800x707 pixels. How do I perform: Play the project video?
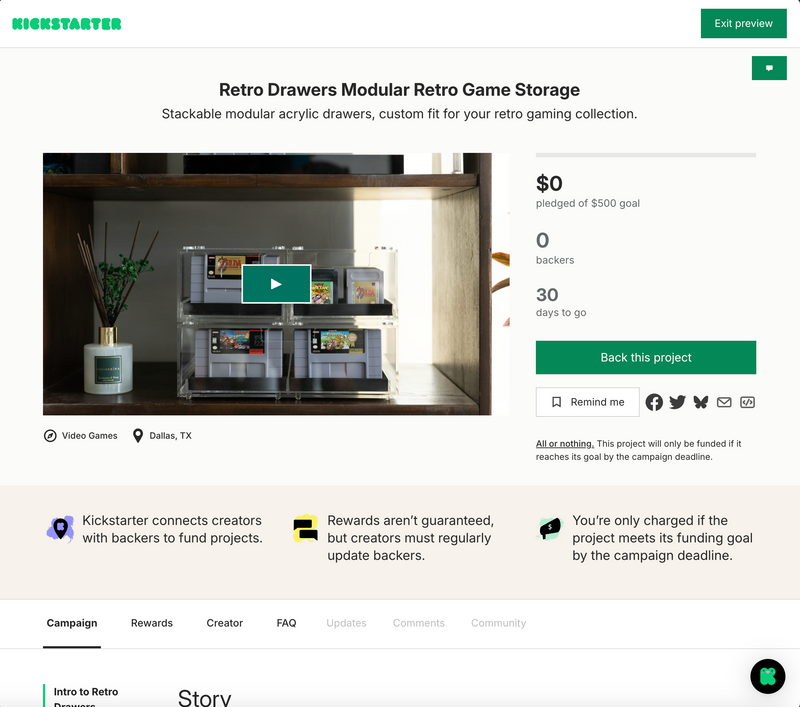[276, 284]
